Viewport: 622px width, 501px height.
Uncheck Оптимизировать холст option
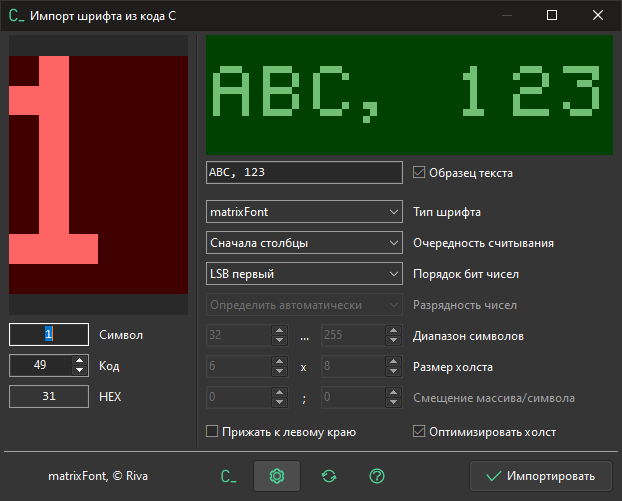[x=419, y=432]
